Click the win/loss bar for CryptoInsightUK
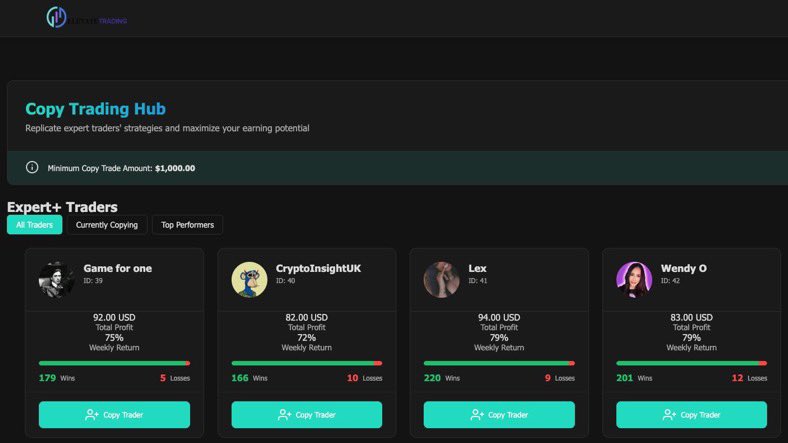Image resolution: width=788 pixels, height=443 pixels. [x=307, y=363]
